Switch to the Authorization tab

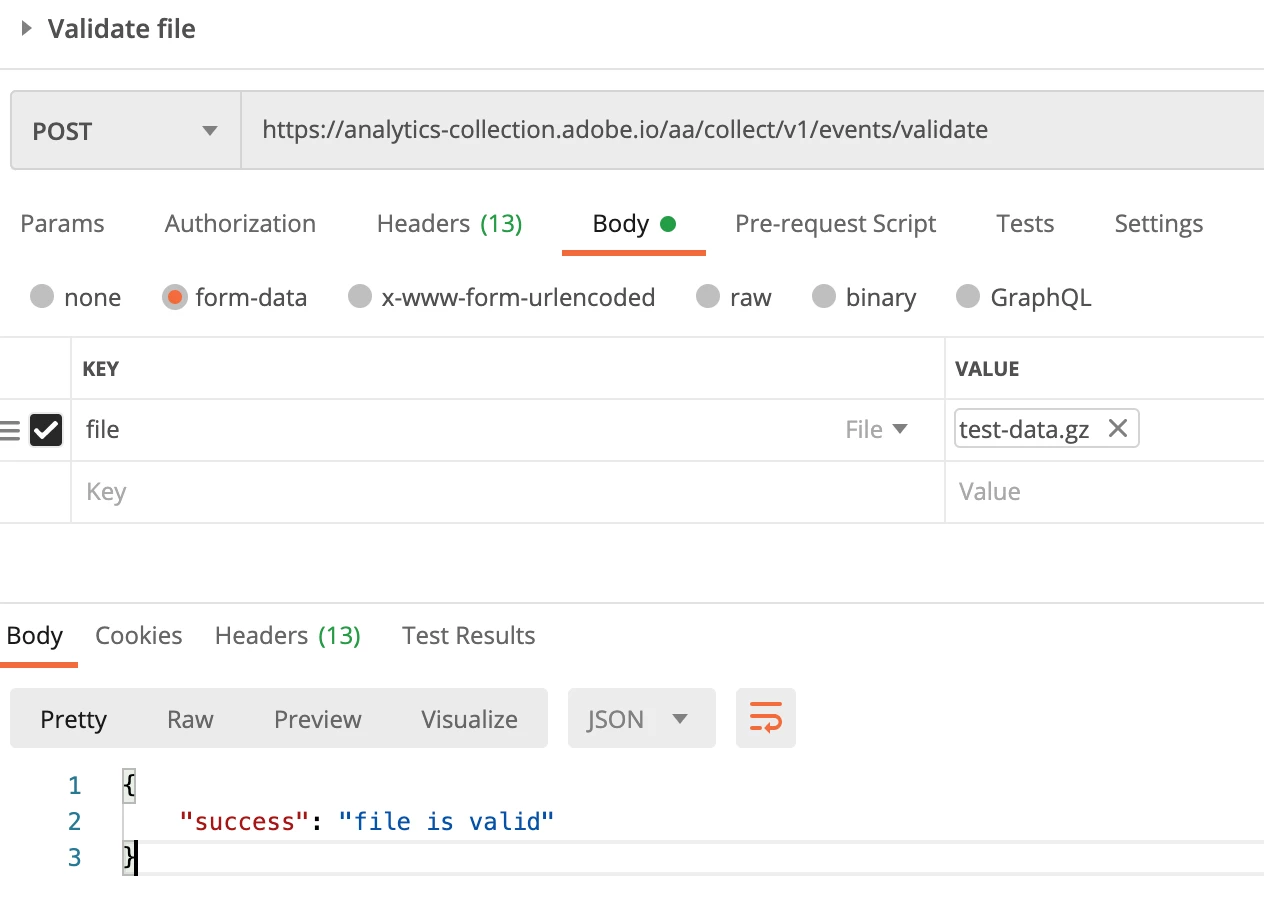pos(240,224)
